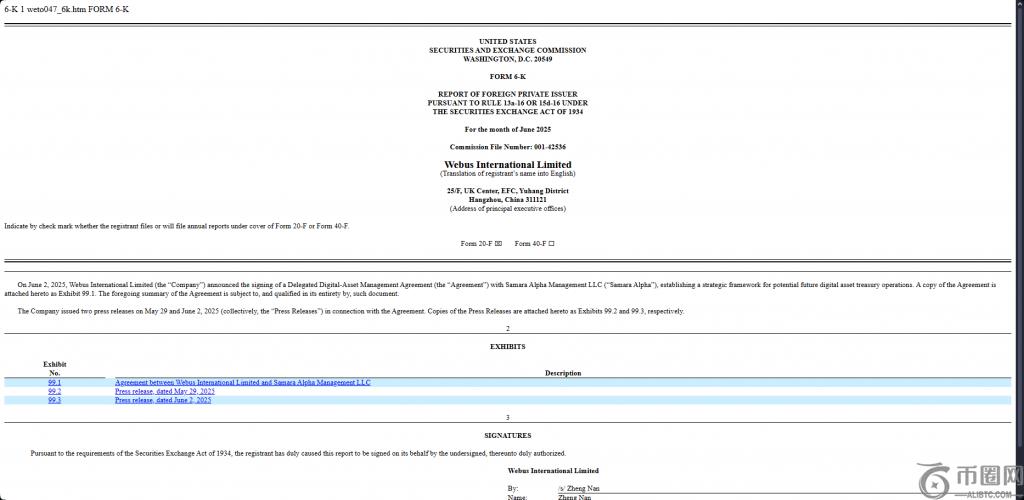The height and width of the screenshot is (500, 1024).
Task: Click 'SIGNATURES' section heading
Action: point(507,436)
